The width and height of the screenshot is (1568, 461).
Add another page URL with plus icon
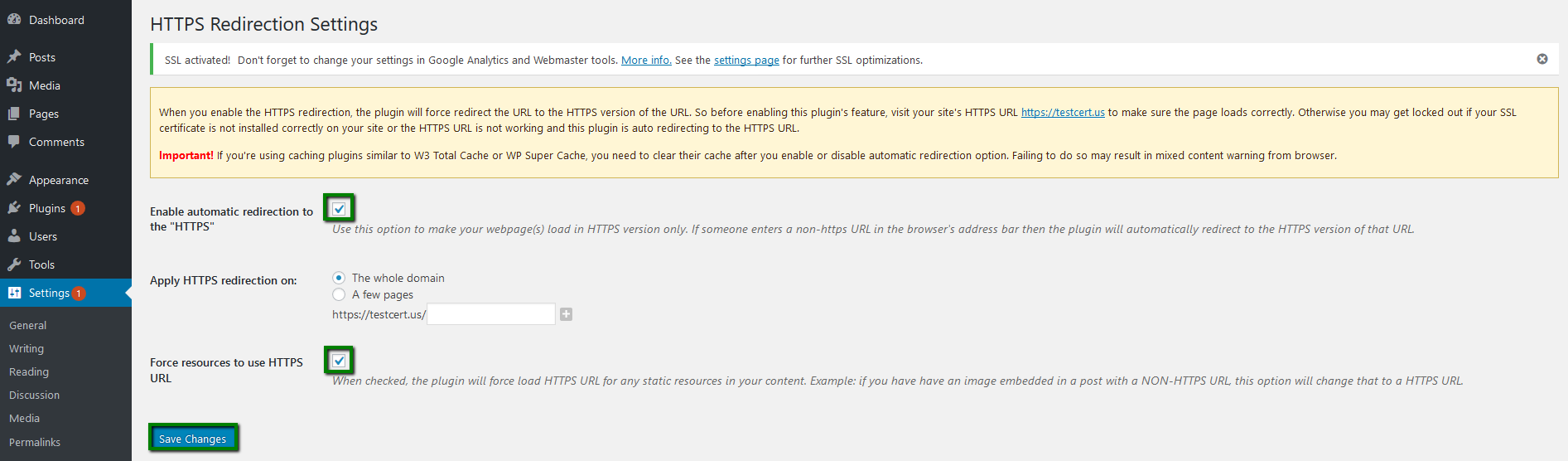point(566,314)
